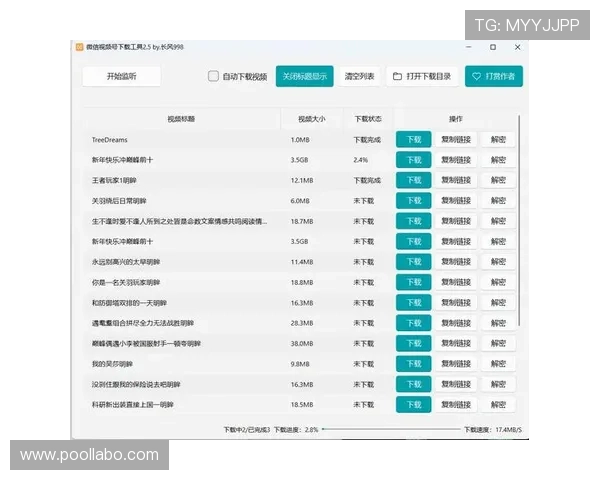Click 下载 for the 6.0MB video

pos(414,201)
